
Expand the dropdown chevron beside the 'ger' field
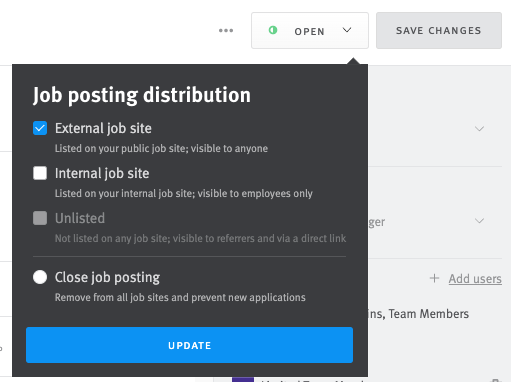point(479,221)
